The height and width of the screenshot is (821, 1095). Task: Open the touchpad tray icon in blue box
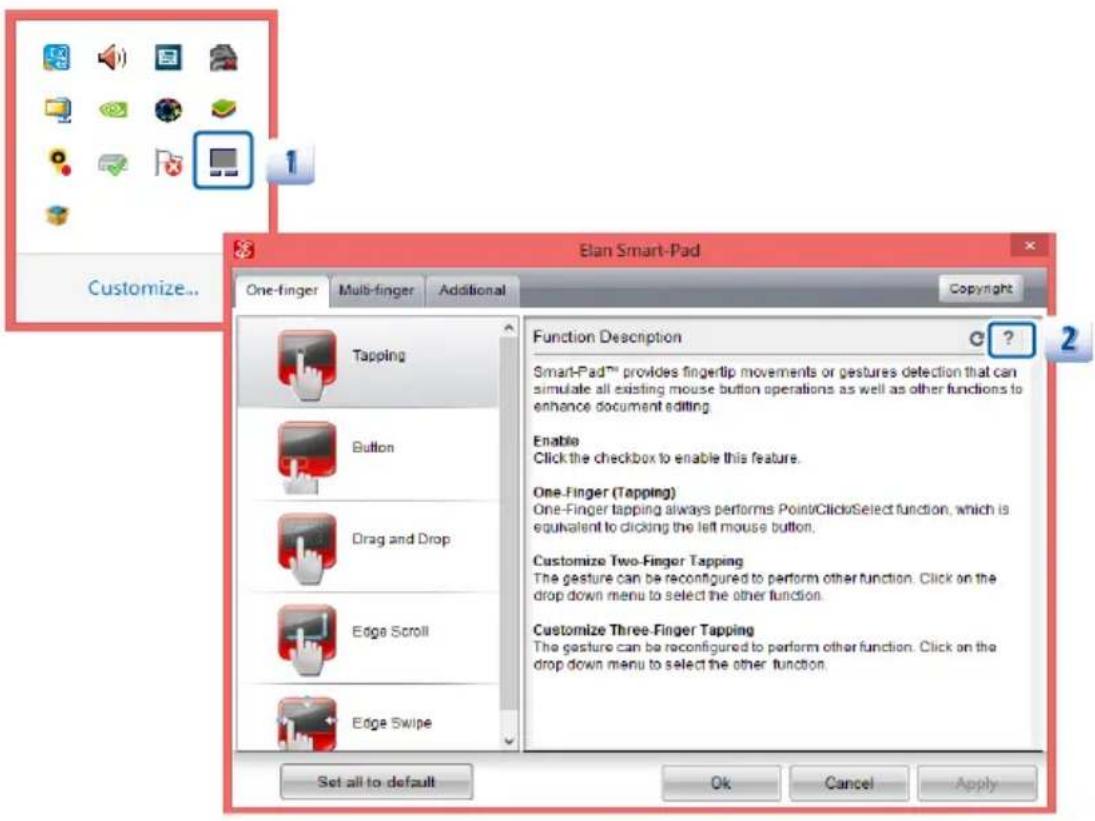tap(223, 161)
